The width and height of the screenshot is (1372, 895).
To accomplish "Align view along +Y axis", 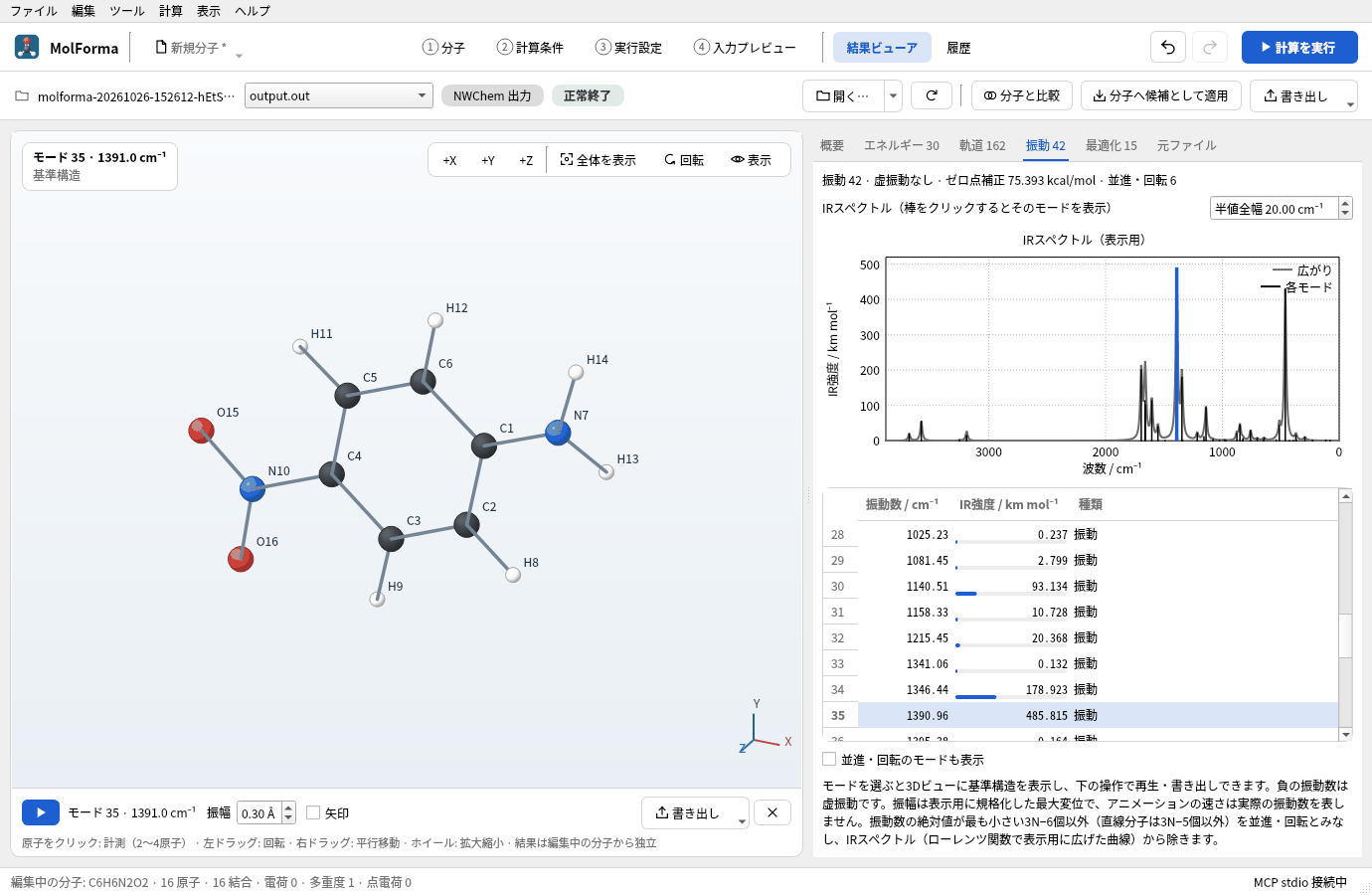I will tap(488, 160).
